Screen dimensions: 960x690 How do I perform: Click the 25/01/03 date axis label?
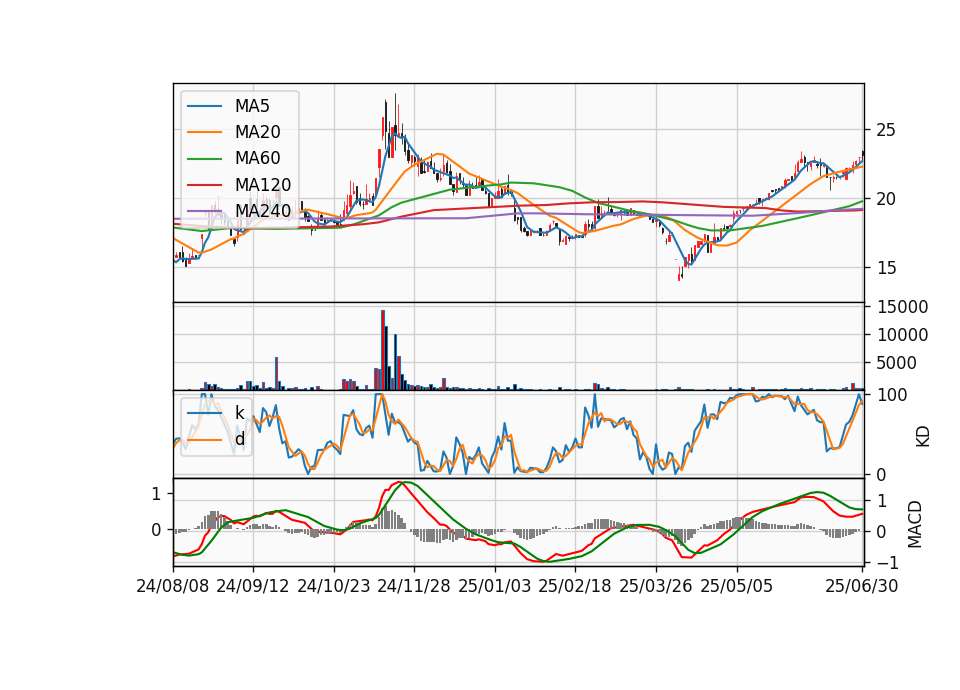[495, 587]
